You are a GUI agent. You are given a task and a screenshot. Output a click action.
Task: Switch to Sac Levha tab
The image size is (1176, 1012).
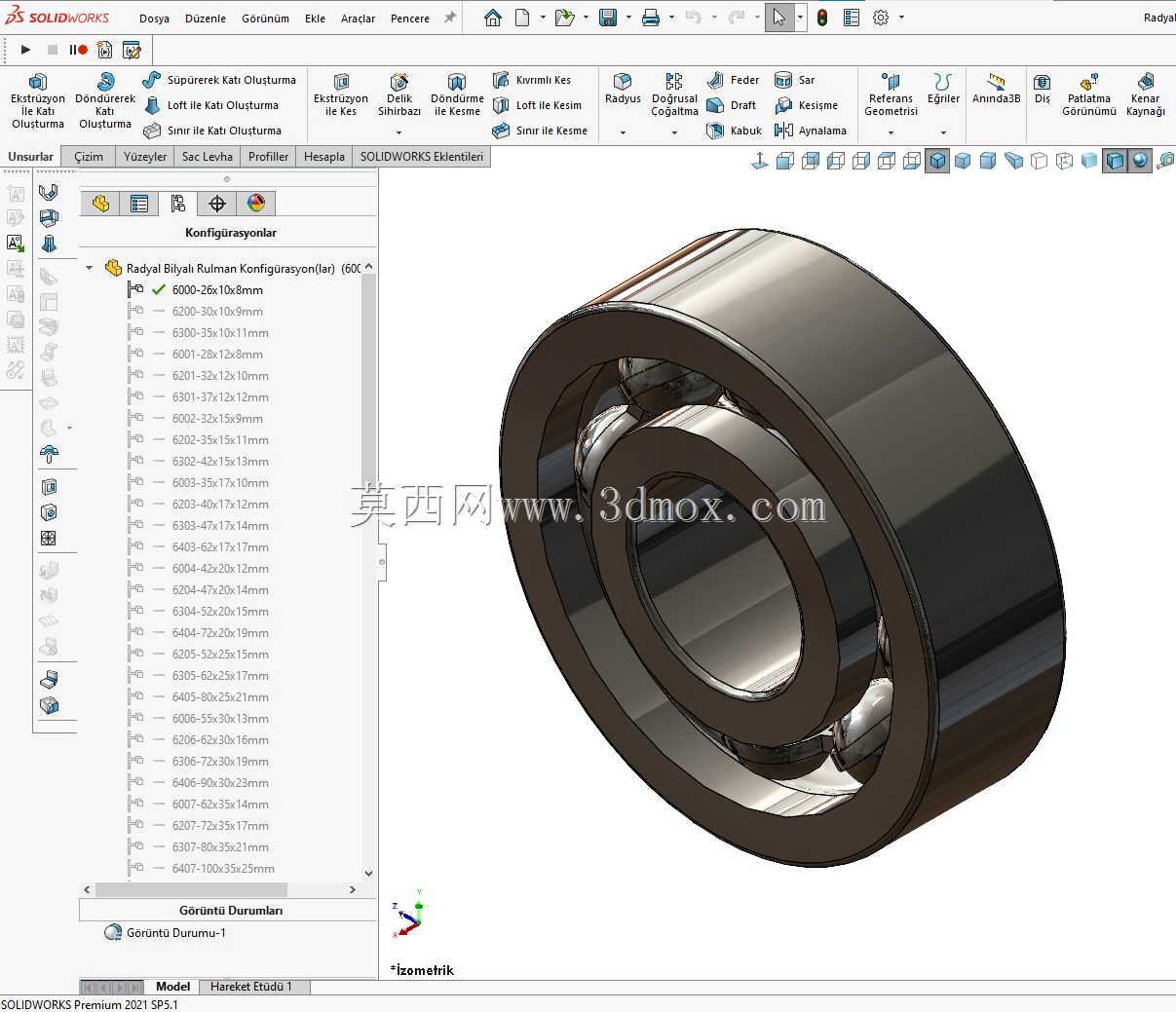pos(208,157)
